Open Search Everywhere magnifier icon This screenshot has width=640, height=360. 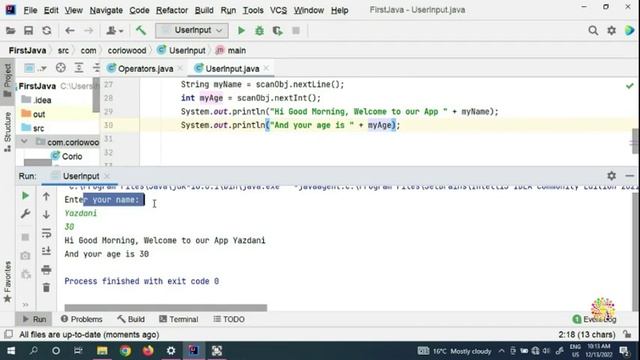[593, 31]
